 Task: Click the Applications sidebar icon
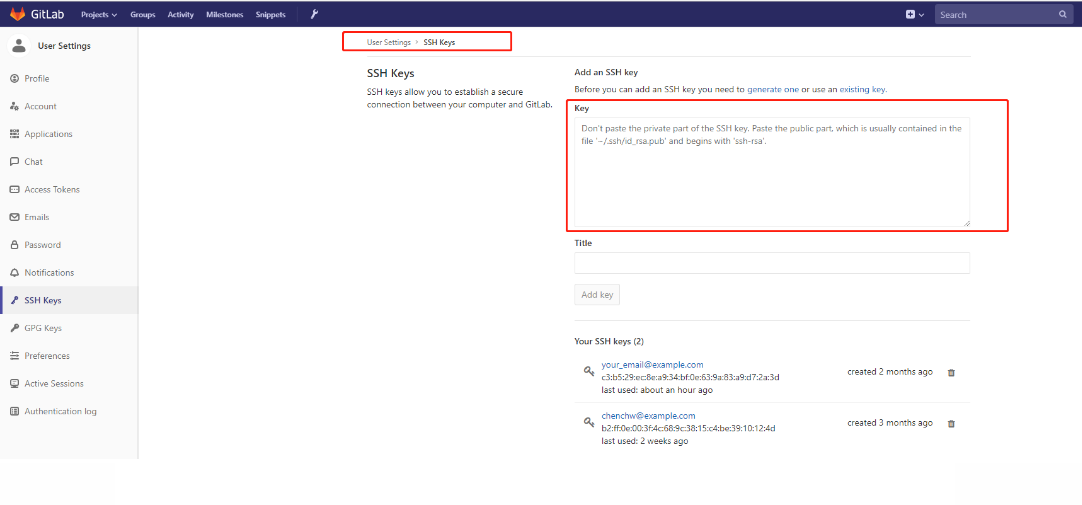click(14, 134)
